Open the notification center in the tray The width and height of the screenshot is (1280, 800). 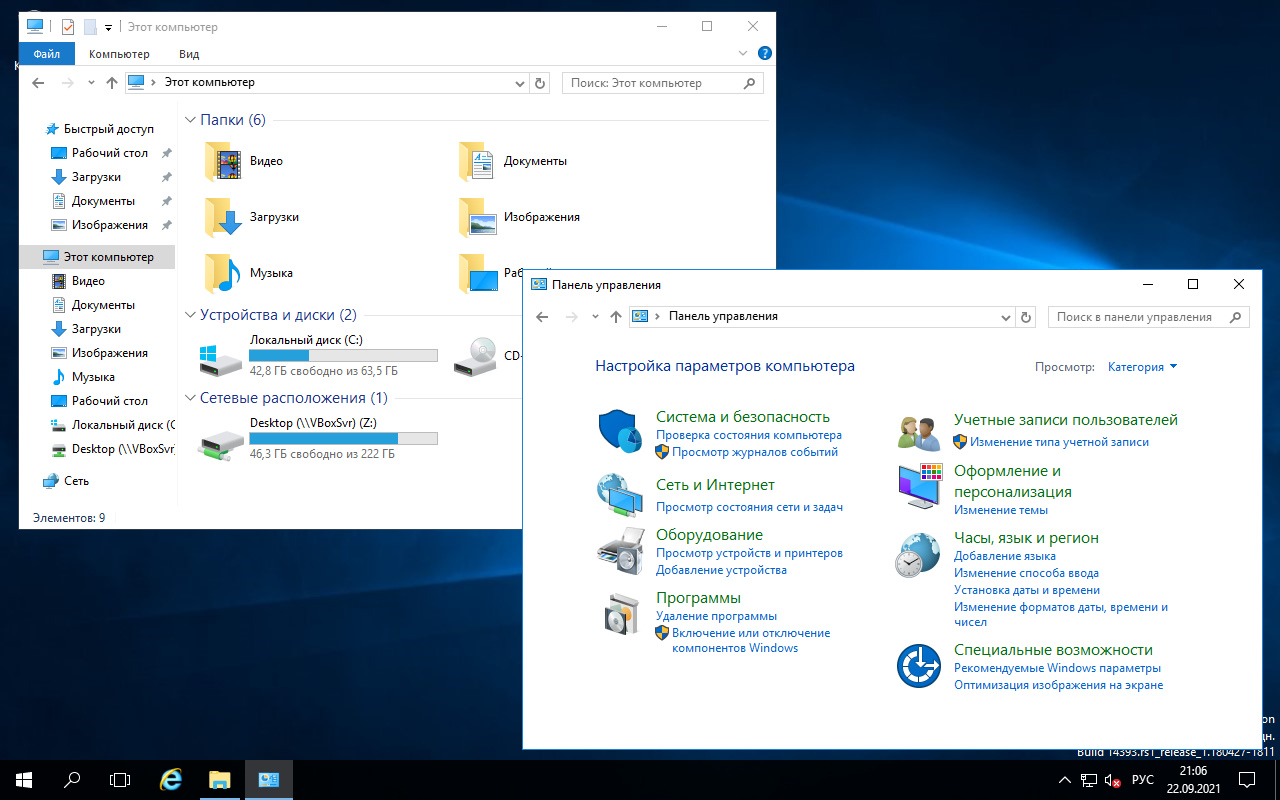click(x=1247, y=779)
